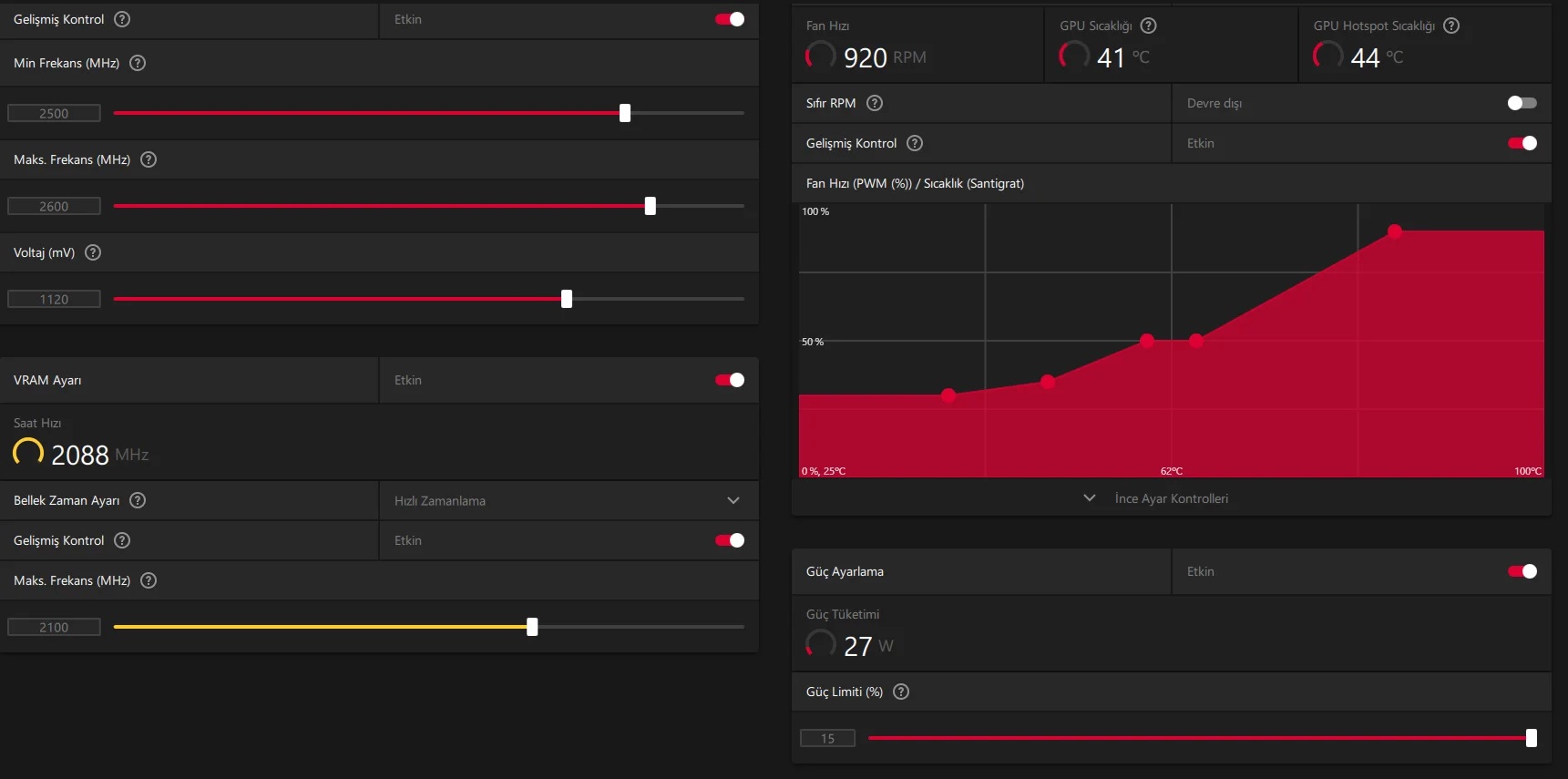Click the 100 % axis label on chart
The height and width of the screenshot is (779, 1568).
click(x=815, y=211)
